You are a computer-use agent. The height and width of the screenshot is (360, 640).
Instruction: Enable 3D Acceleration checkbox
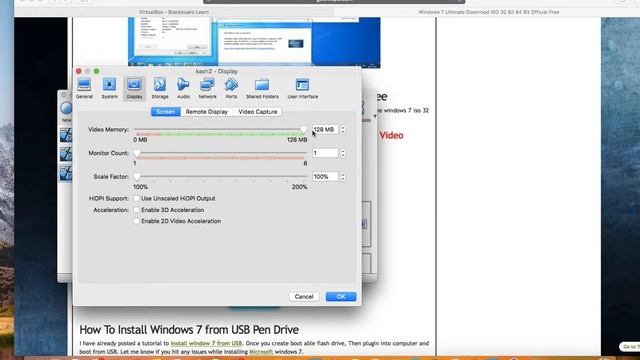pos(137,210)
